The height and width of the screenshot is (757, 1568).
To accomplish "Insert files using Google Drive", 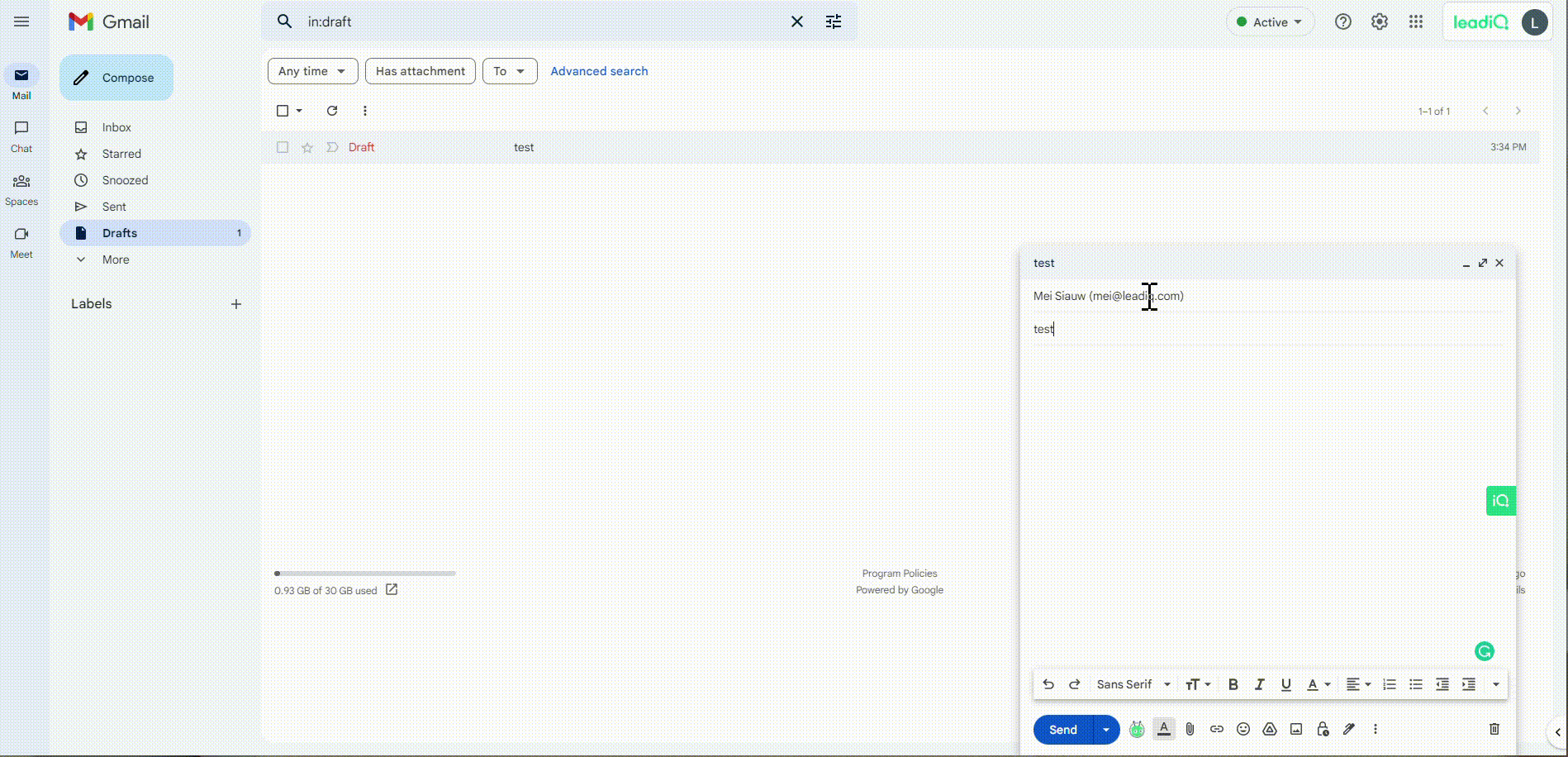I will [1270, 729].
